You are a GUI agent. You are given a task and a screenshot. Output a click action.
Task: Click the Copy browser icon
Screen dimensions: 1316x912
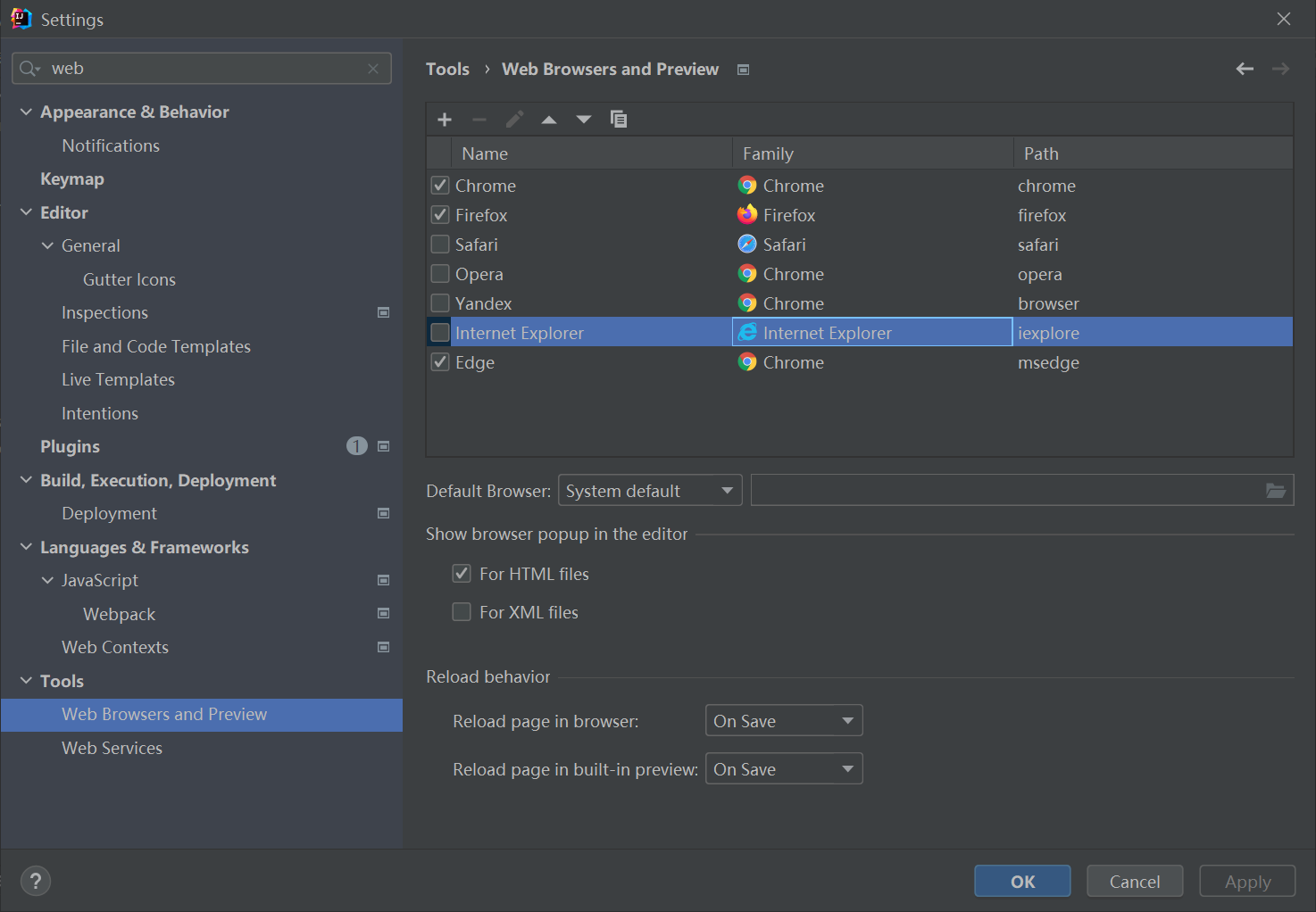click(618, 120)
